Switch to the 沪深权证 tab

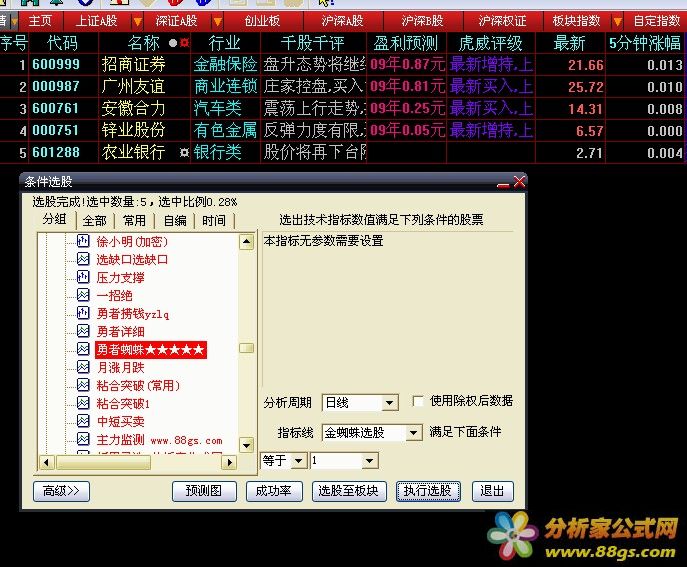(503, 21)
